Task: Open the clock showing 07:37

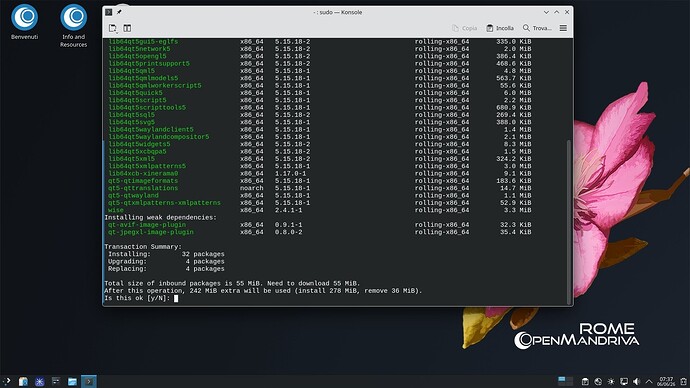Action: (666, 381)
